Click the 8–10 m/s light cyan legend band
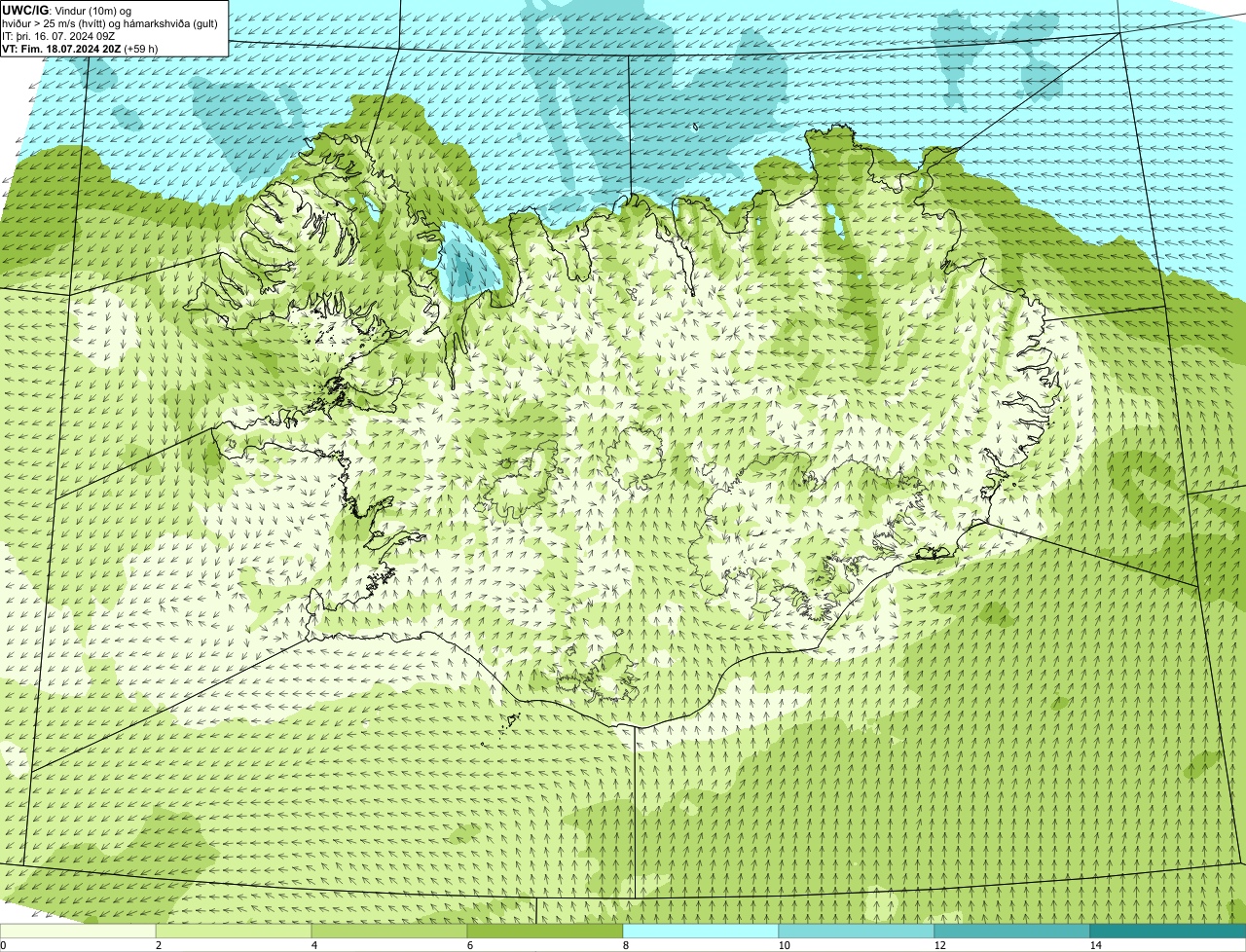 tap(701, 932)
